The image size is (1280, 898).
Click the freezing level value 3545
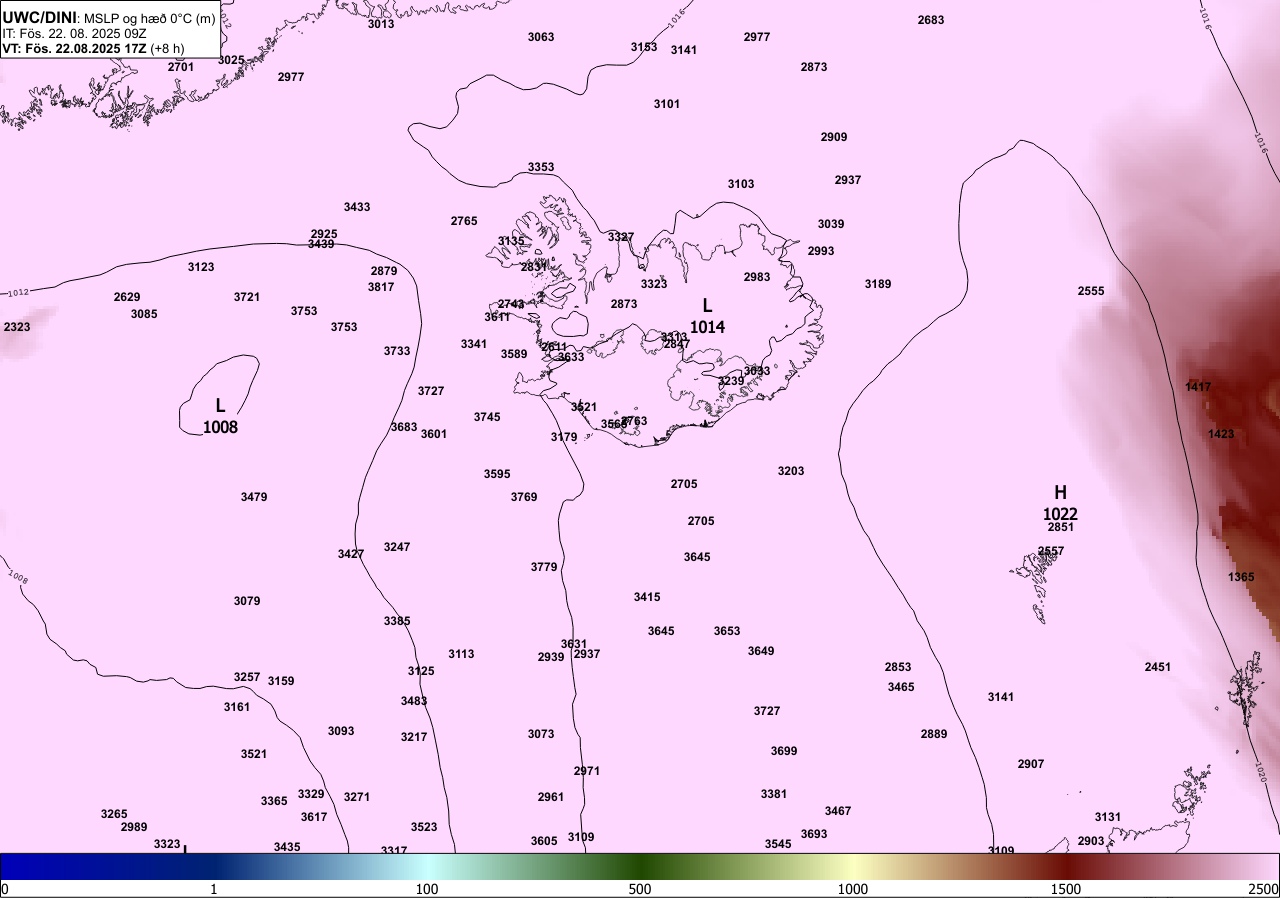coord(778,844)
